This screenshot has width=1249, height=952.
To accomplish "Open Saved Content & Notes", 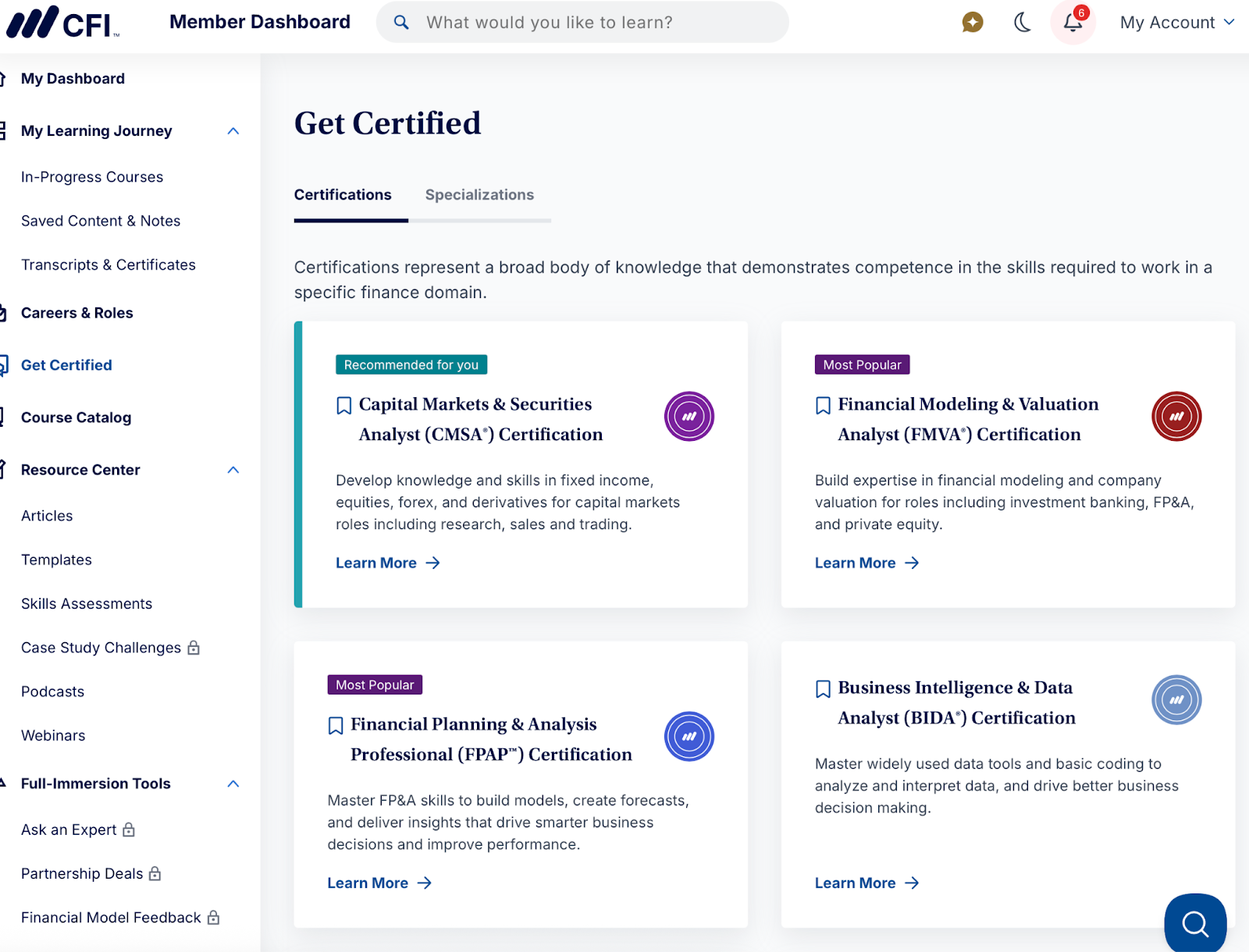I will (x=101, y=221).
